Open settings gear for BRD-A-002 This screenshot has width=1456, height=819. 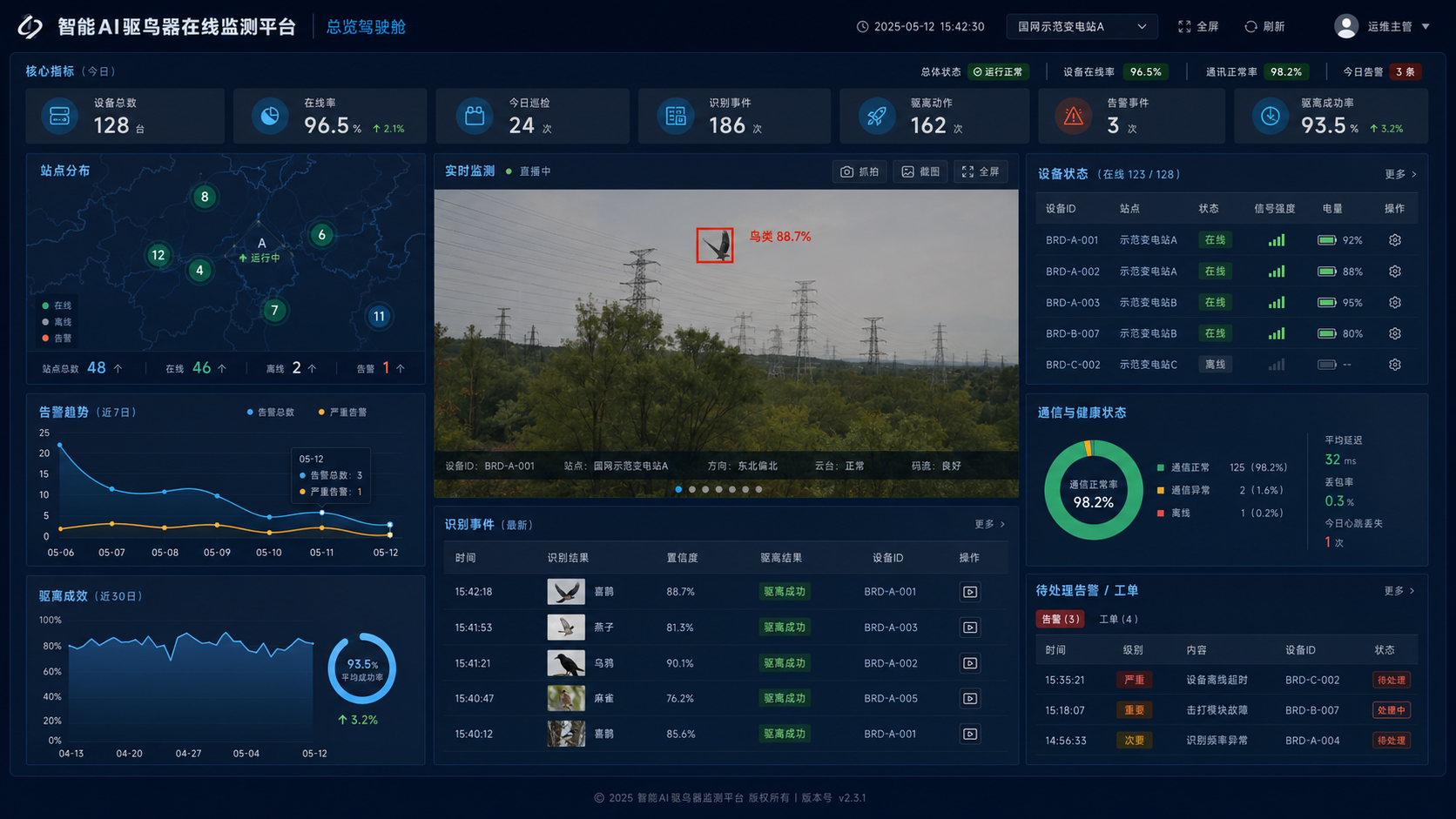click(x=1395, y=272)
